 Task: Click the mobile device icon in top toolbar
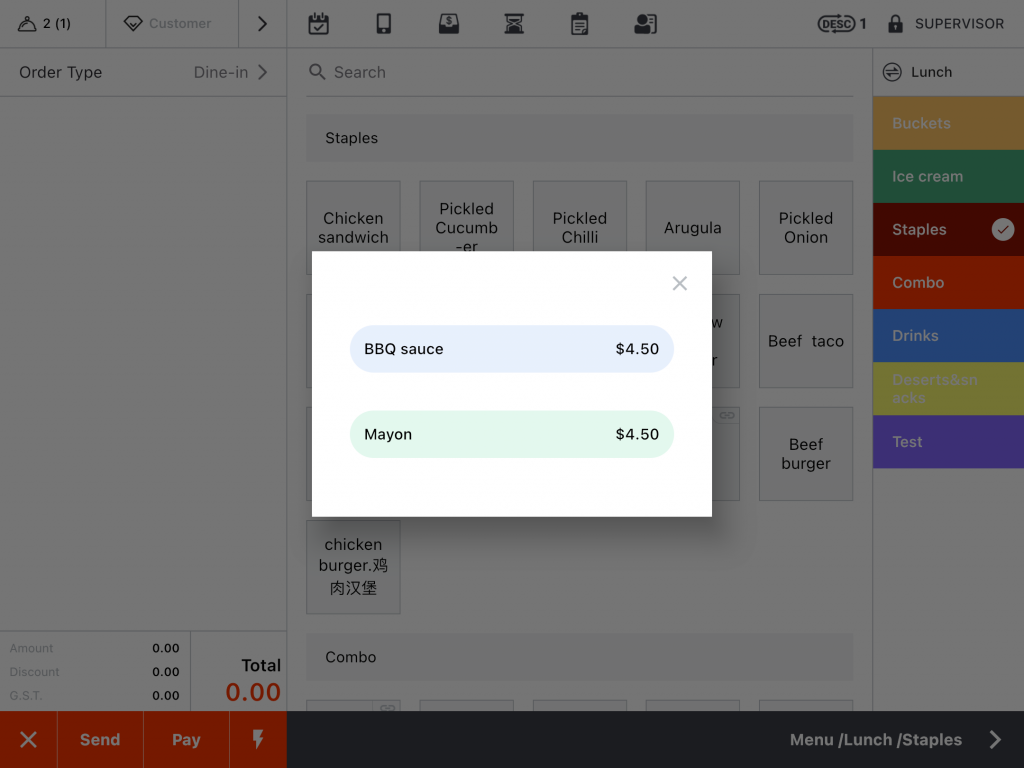point(384,24)
